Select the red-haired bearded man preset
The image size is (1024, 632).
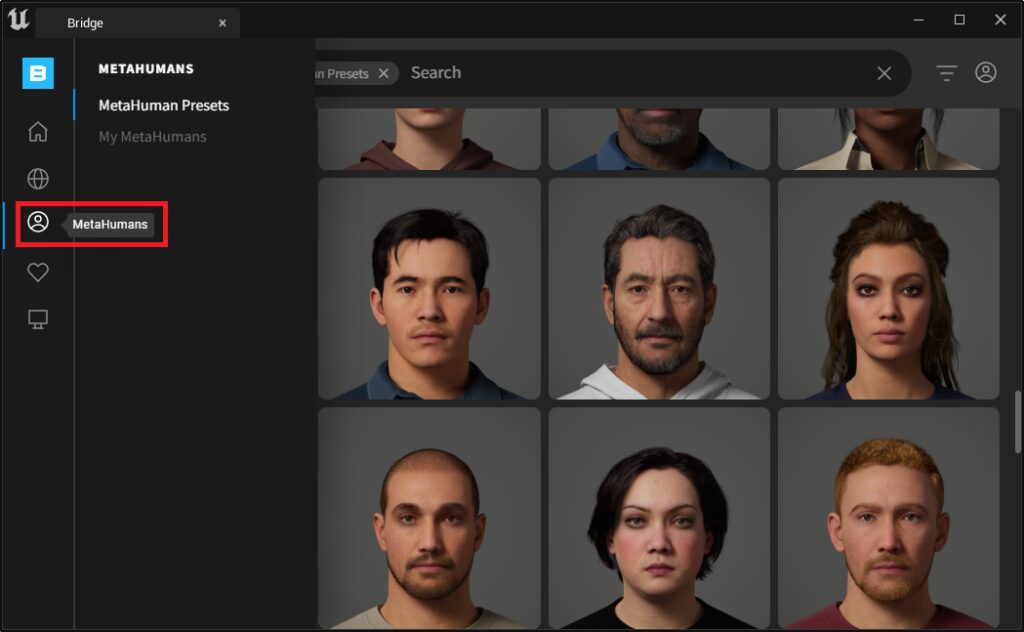(x=888, y=518)
